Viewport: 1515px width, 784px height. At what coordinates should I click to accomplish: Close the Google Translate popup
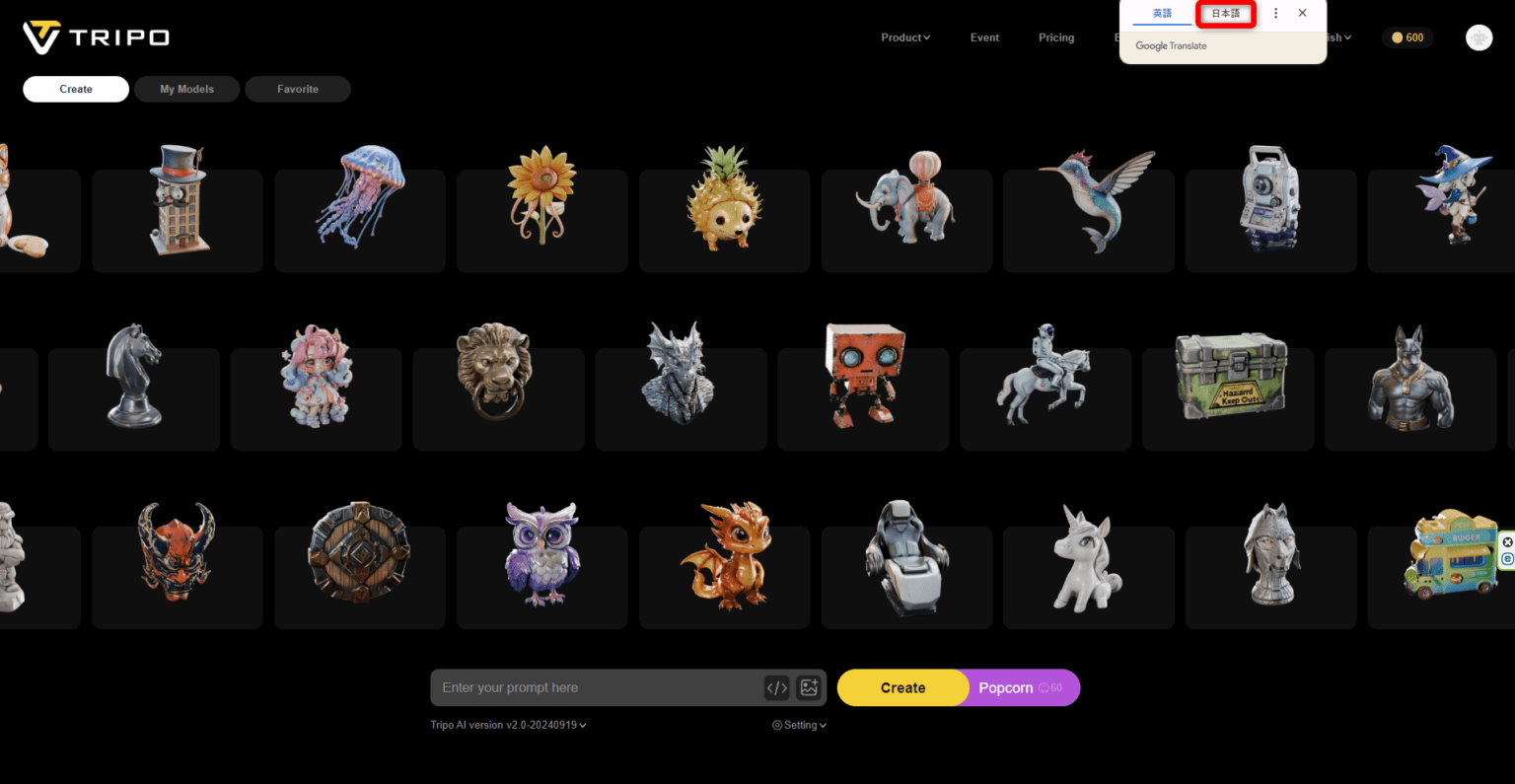coord(1303,14)
